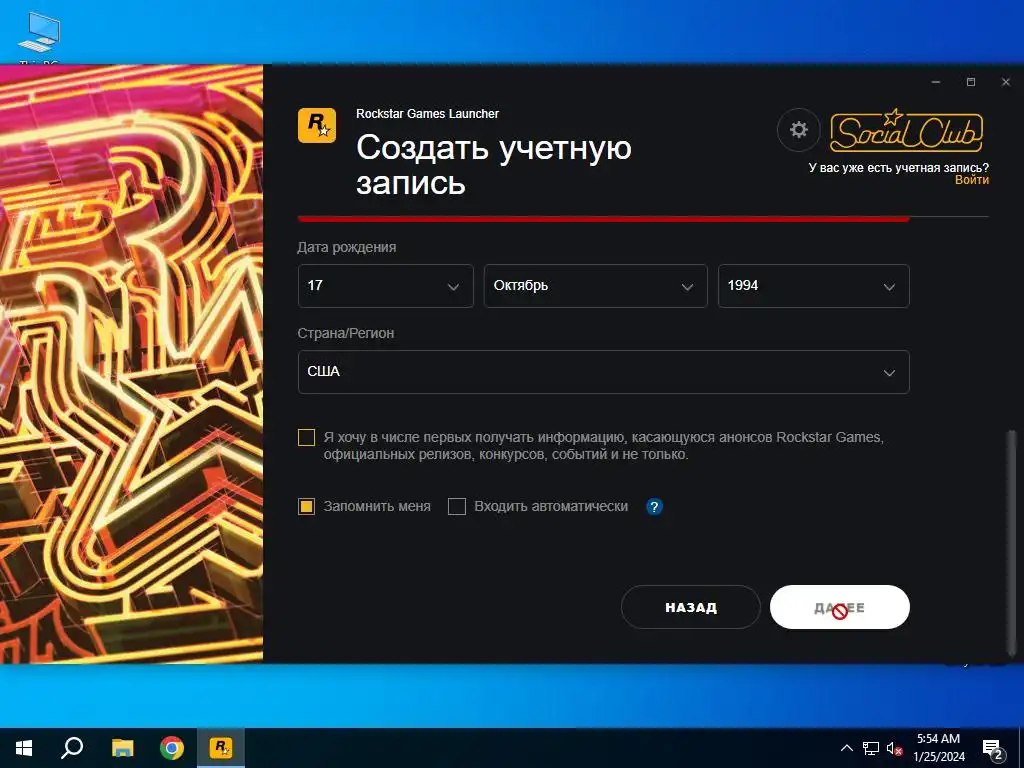The image size is (1024, 768).
Task: Click the Страна/Регион label
Action: tap(346, 333)
